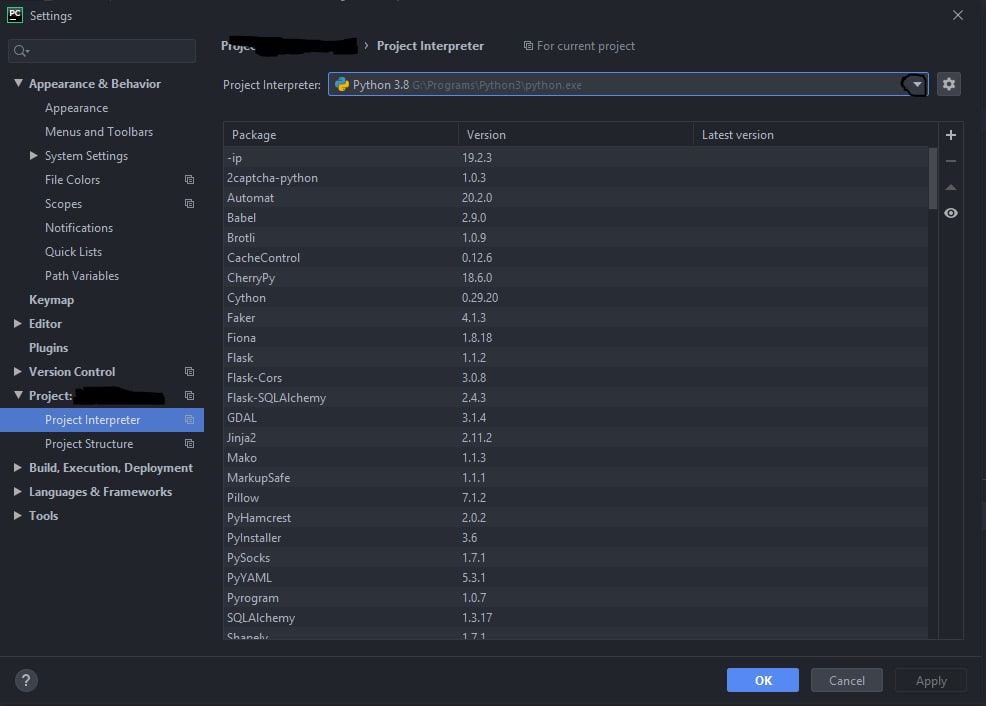
Task: Select the SQLAlchemy package row
Action: 575,618
